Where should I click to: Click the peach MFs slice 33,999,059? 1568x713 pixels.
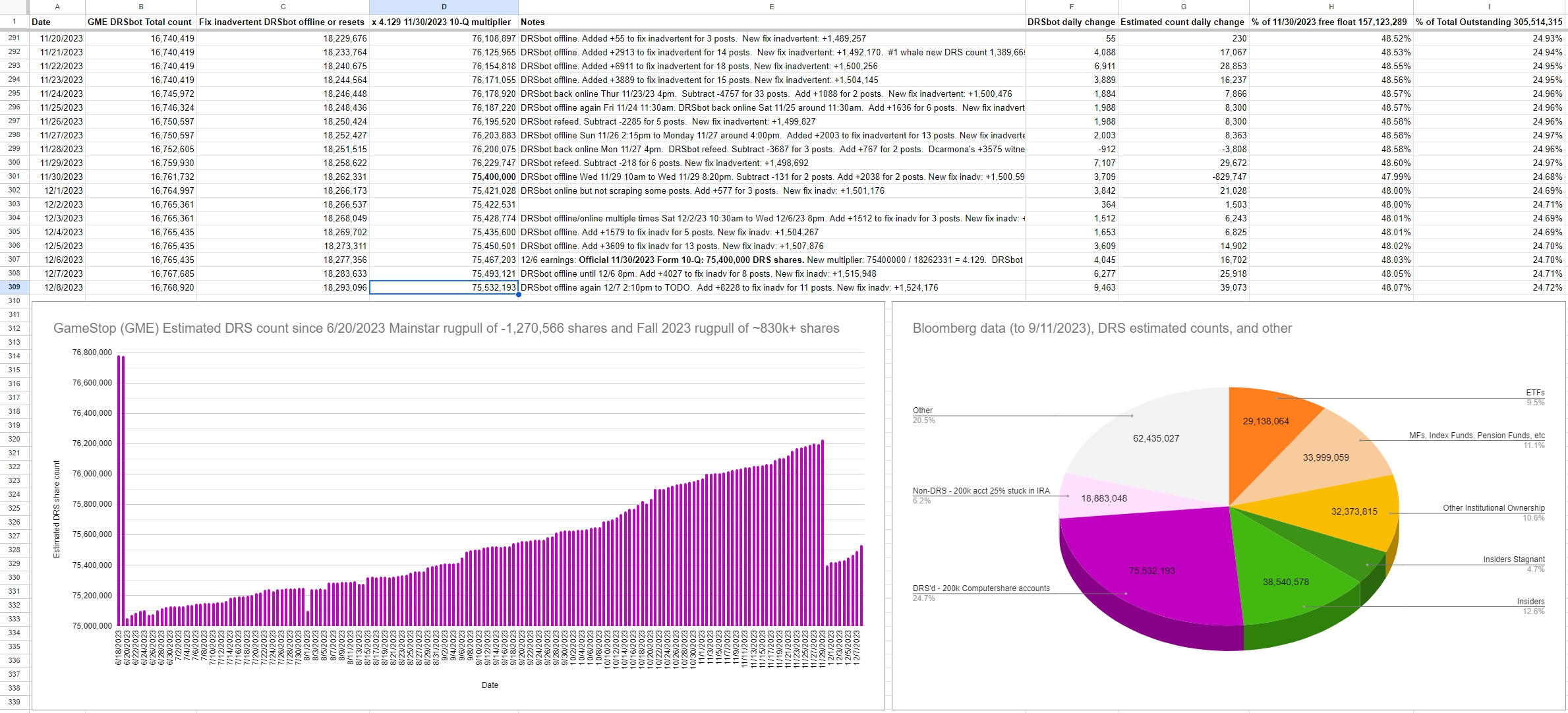(x=1325, y=457)
